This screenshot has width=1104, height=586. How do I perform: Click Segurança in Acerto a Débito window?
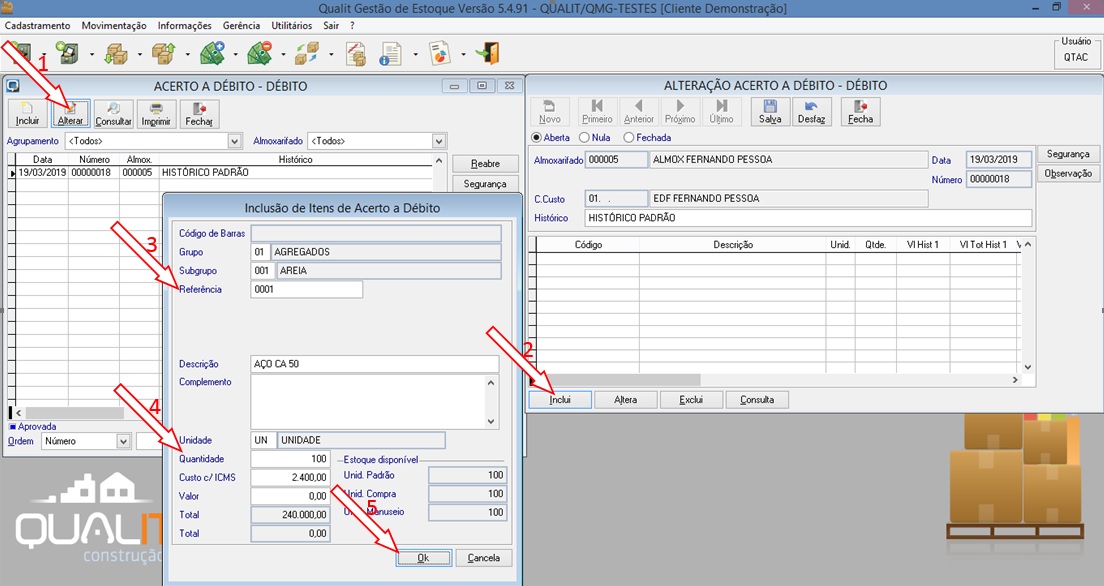tap(485, 184)
